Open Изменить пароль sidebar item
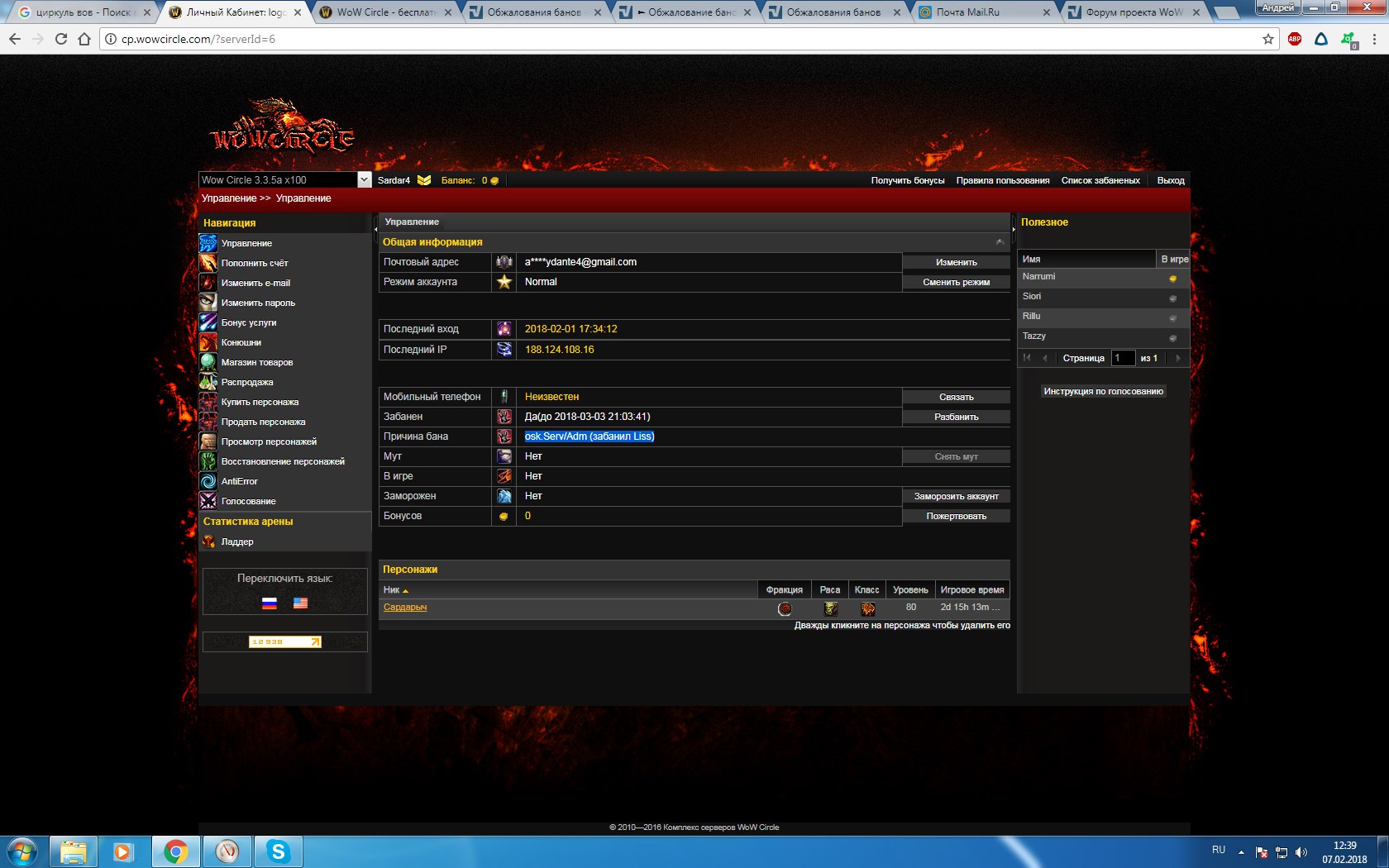1389x868 pixels. (x=258, y=303)
